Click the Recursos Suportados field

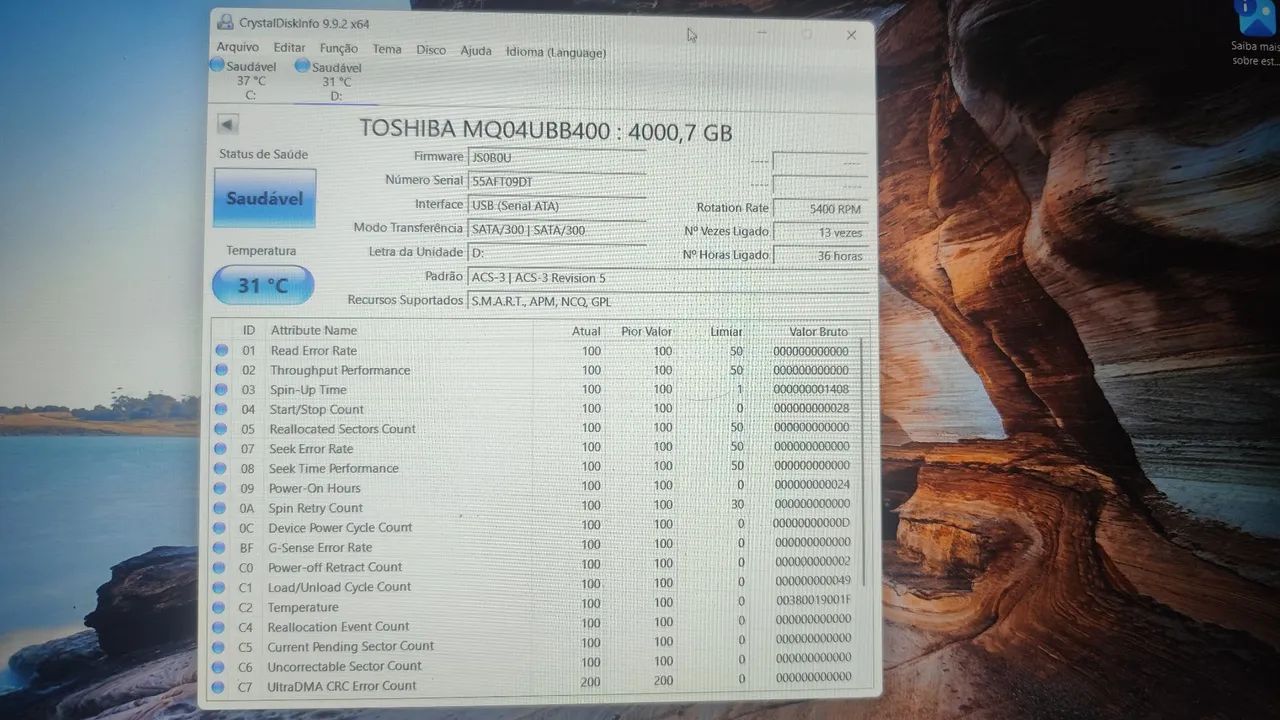(x=667, y=302)
